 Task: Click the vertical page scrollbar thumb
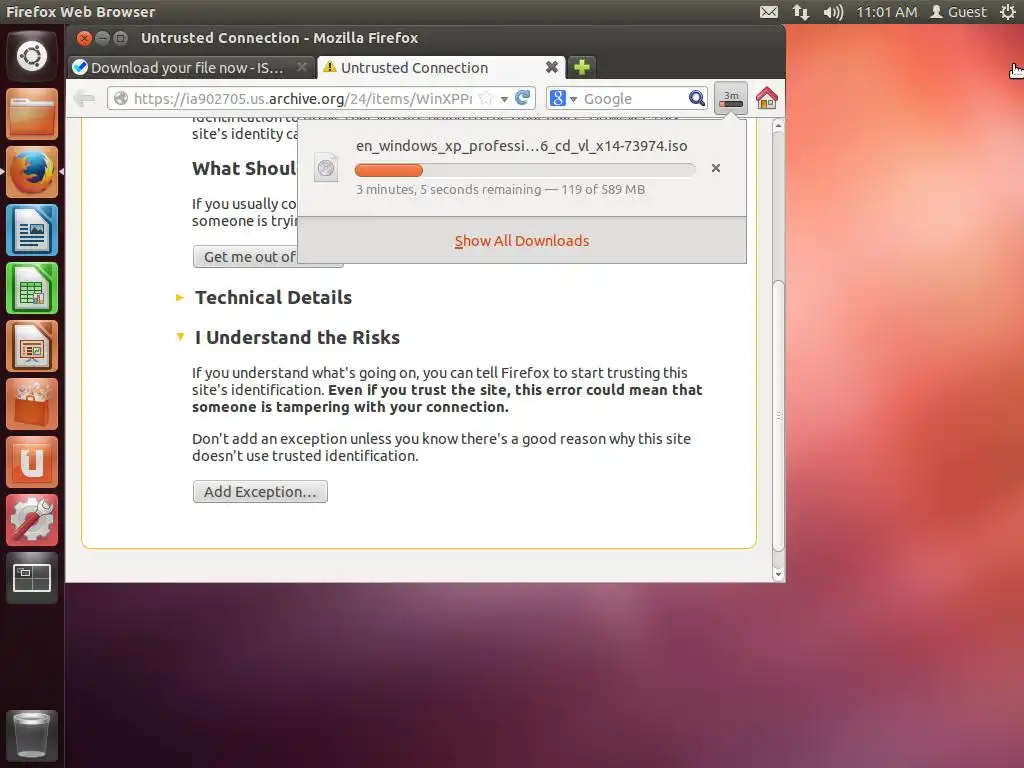pos(778,415)
